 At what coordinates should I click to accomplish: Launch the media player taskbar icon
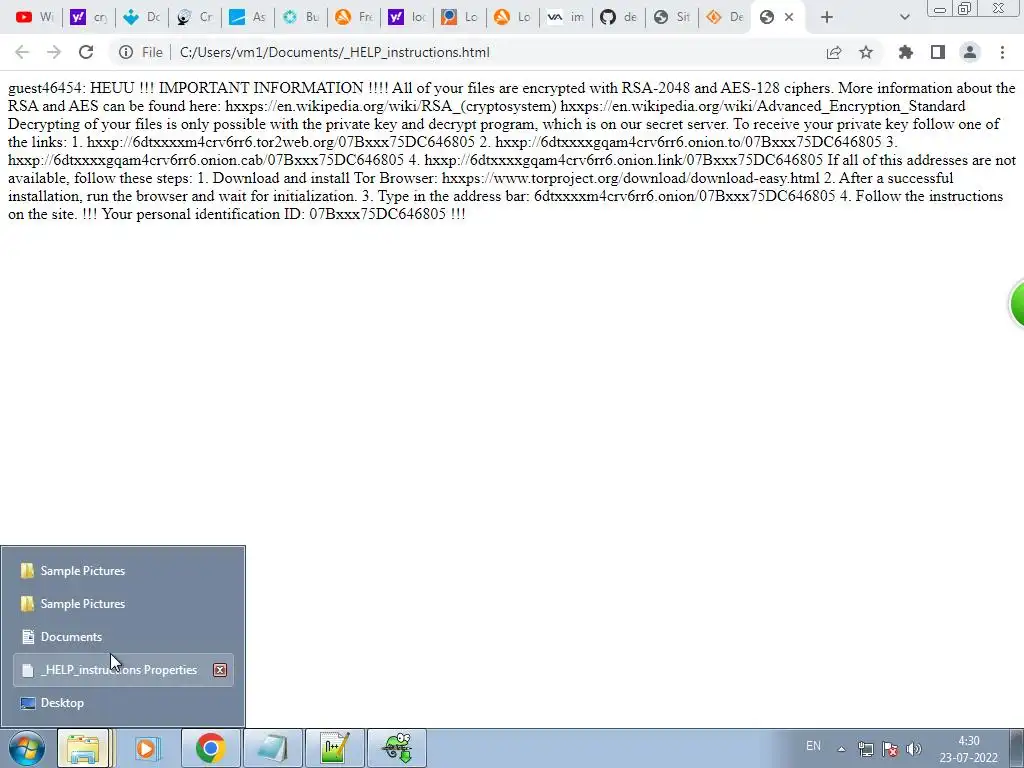point(146,748)
